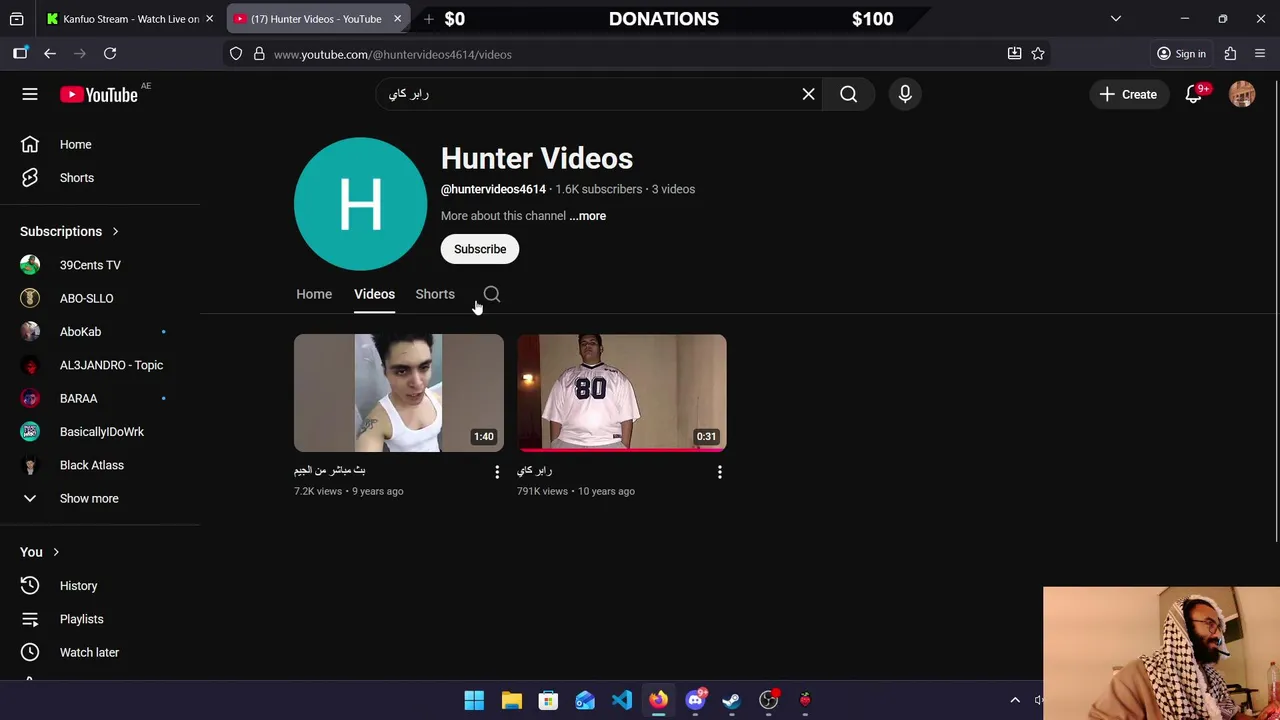
Task: Play the 0:31 jersey video thumbnail
Action: 622,393
